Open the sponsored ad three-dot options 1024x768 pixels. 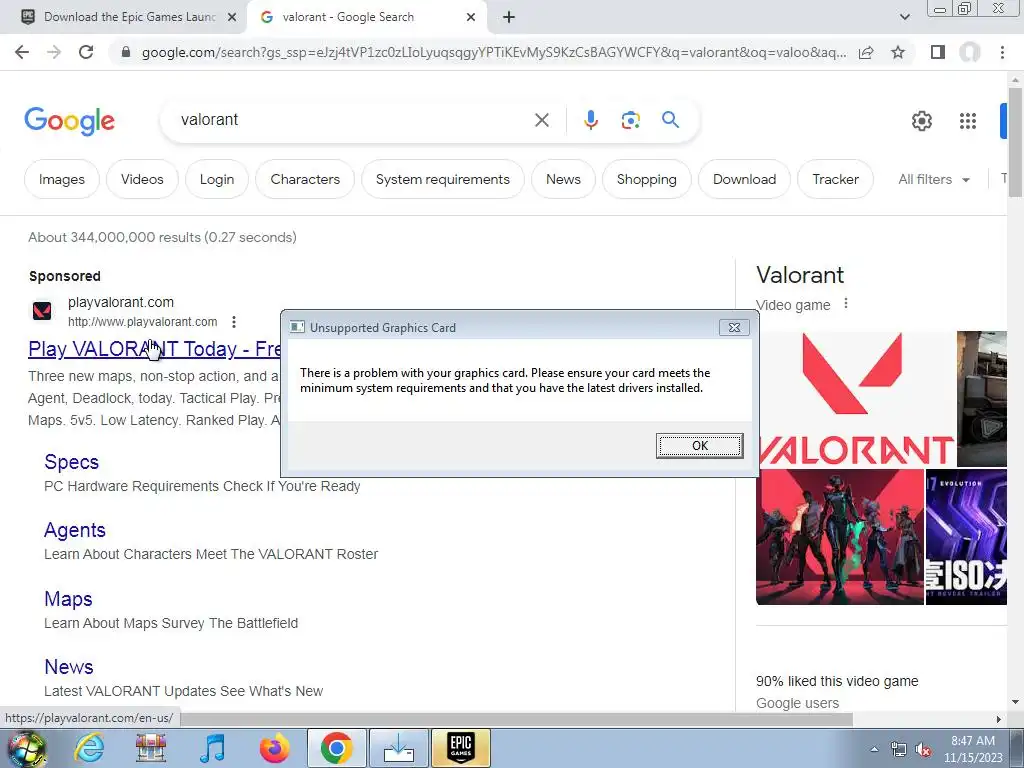point(234,321)
